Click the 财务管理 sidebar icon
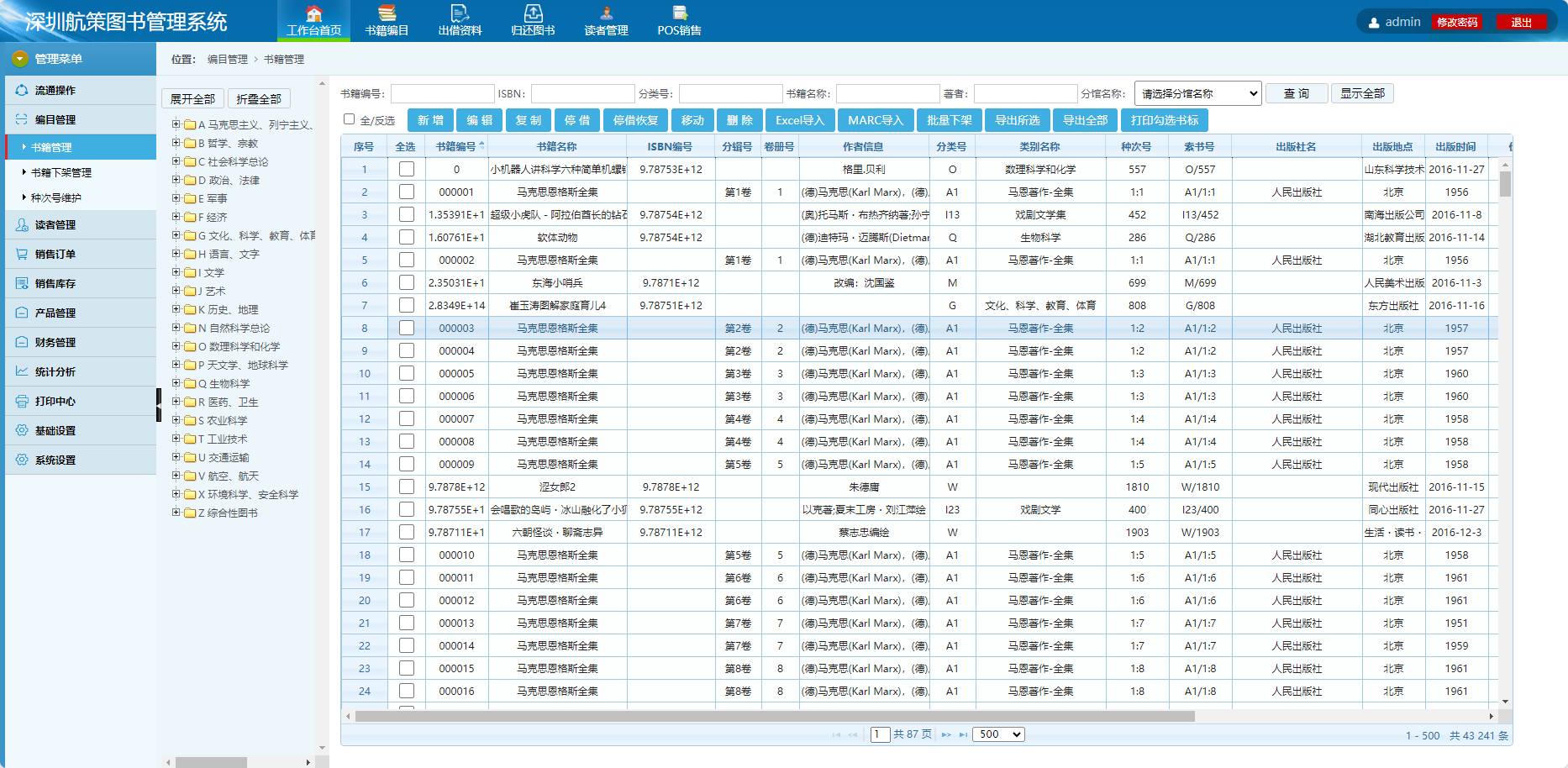This screenshot has height=768, width=1568. [21, 342]
